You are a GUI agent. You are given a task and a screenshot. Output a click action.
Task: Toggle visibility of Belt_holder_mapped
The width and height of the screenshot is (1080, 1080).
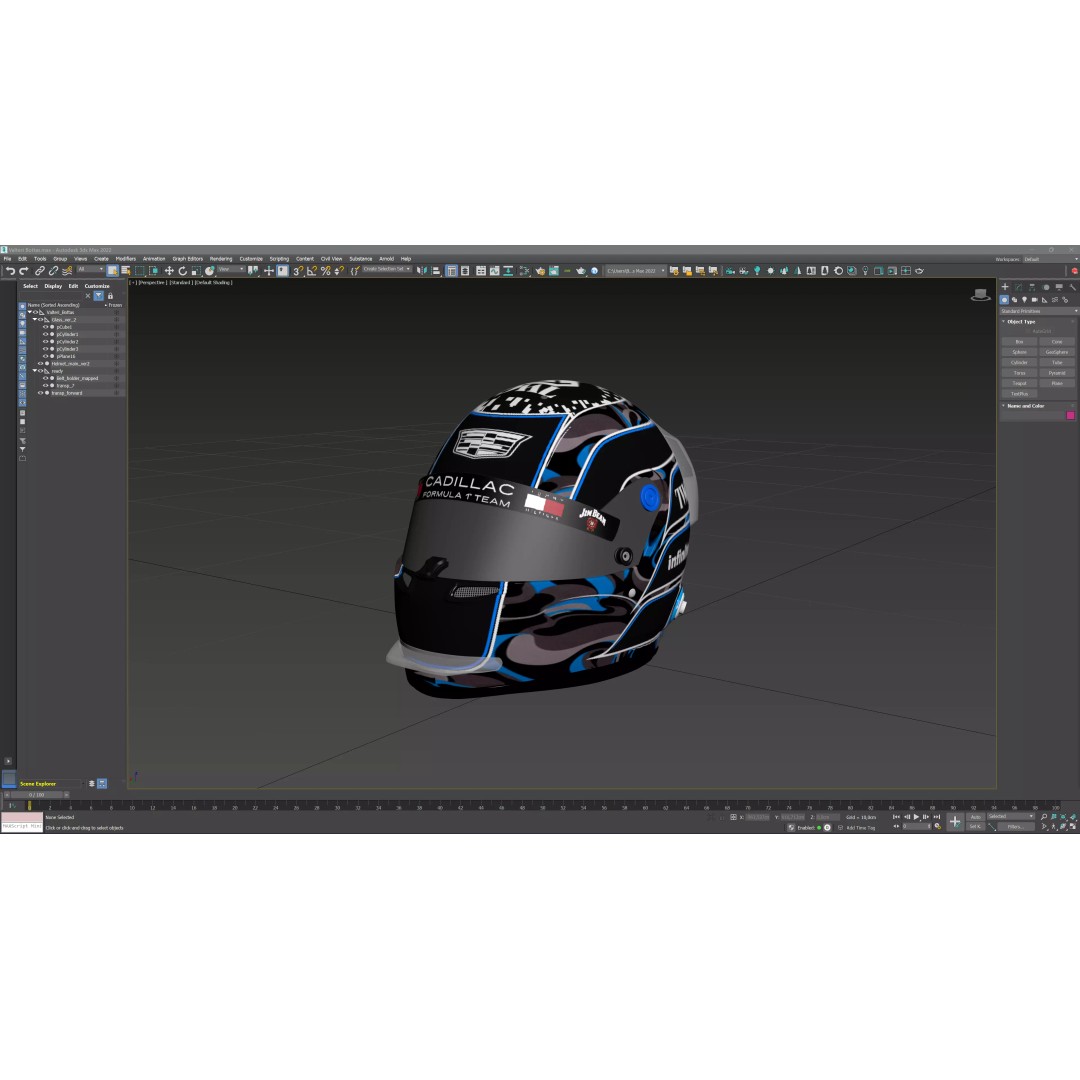pyautogui.click(x=45, y=378)
